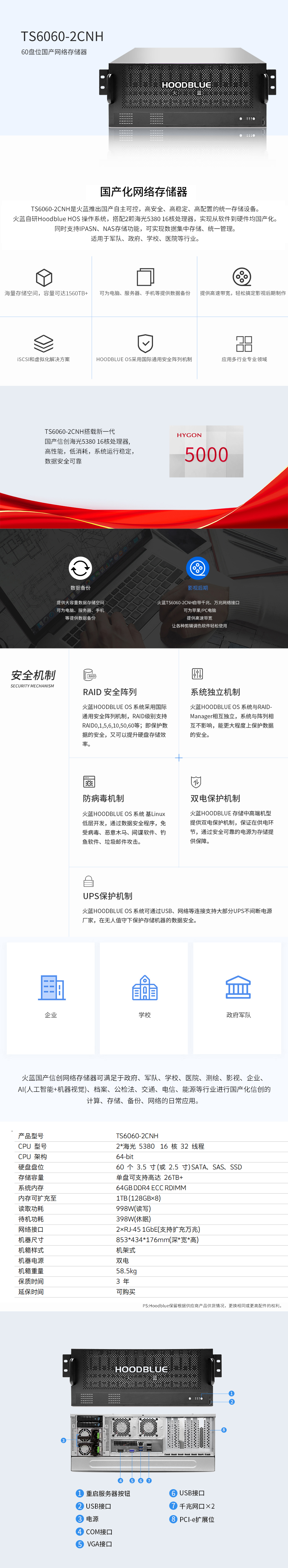This screenshot has height=1568, width=288.
Task: Click the 企业 card label
Action: tap(51, 1015)
